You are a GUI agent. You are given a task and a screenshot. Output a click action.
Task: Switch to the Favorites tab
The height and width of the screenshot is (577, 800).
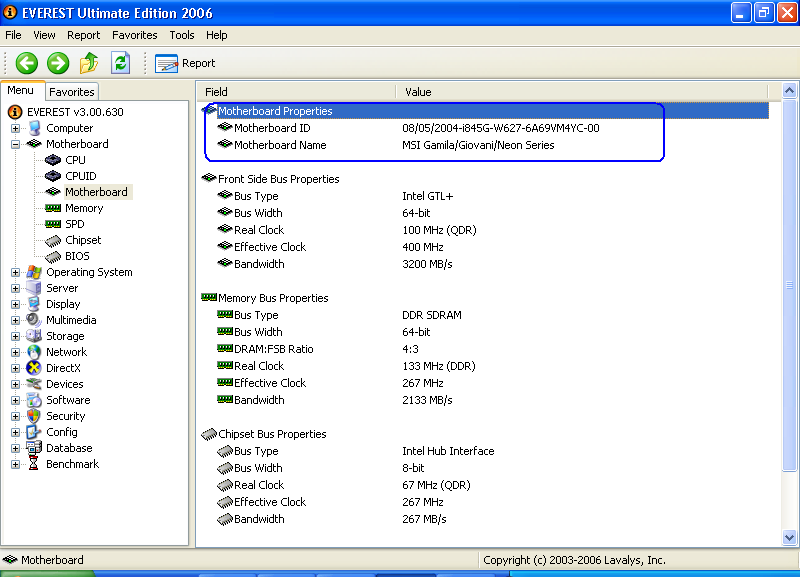tap(72, 92)
